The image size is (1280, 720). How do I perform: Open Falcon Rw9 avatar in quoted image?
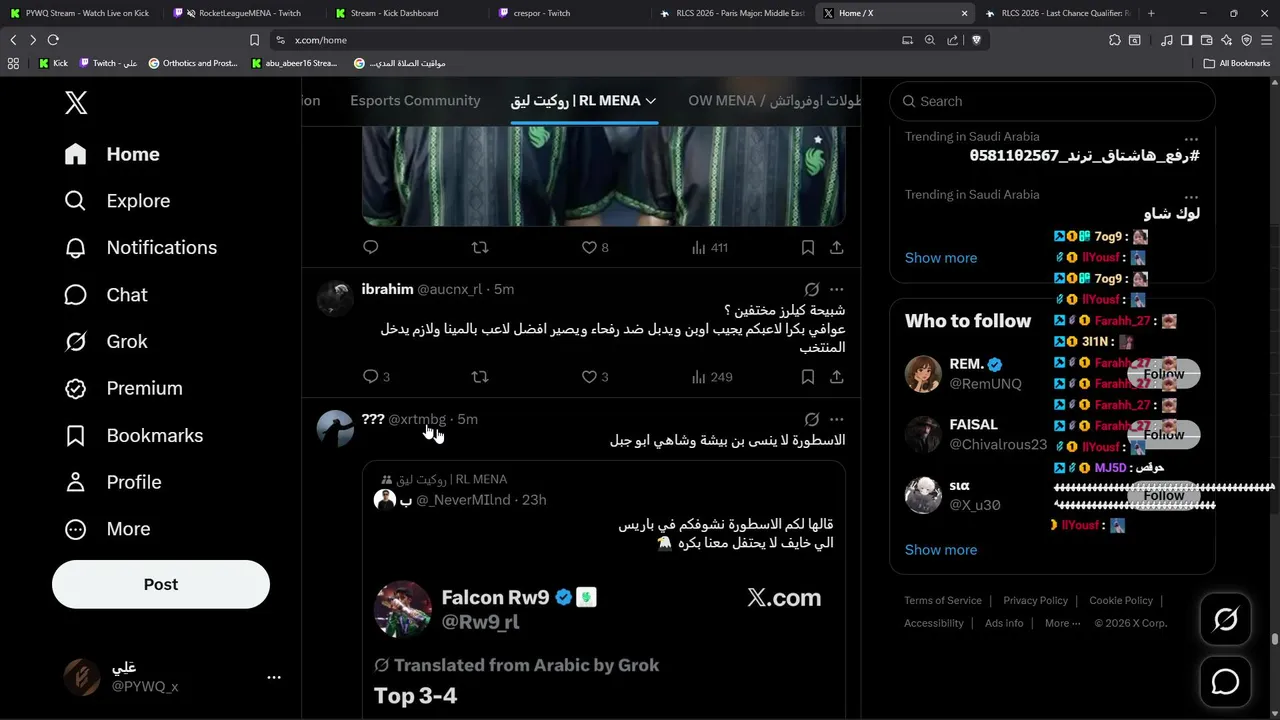click(402, 609)
